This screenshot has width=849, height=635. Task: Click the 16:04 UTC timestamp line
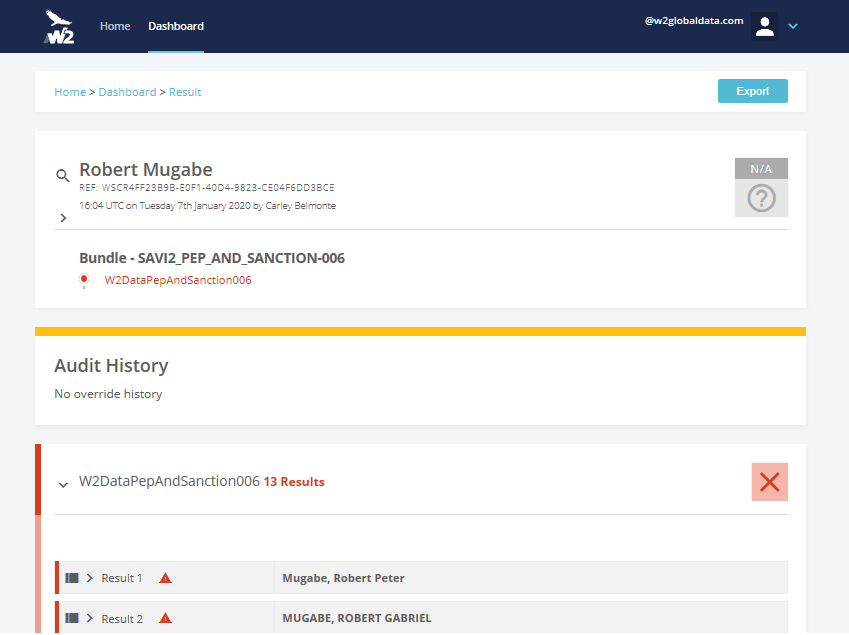tap(207, 206)
